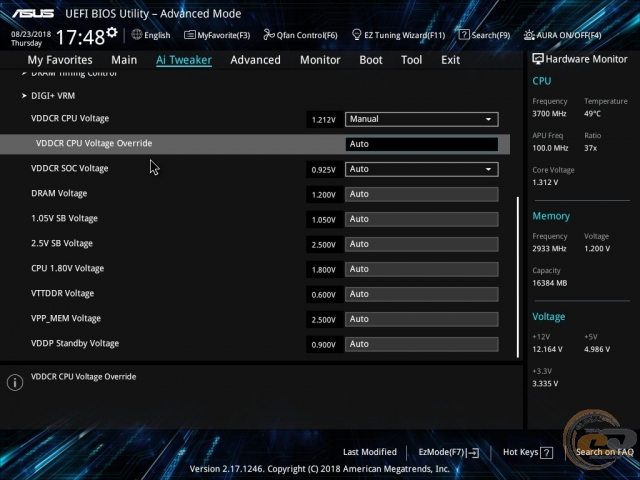Open Hot Keys question mark icon

coord(546,452)
